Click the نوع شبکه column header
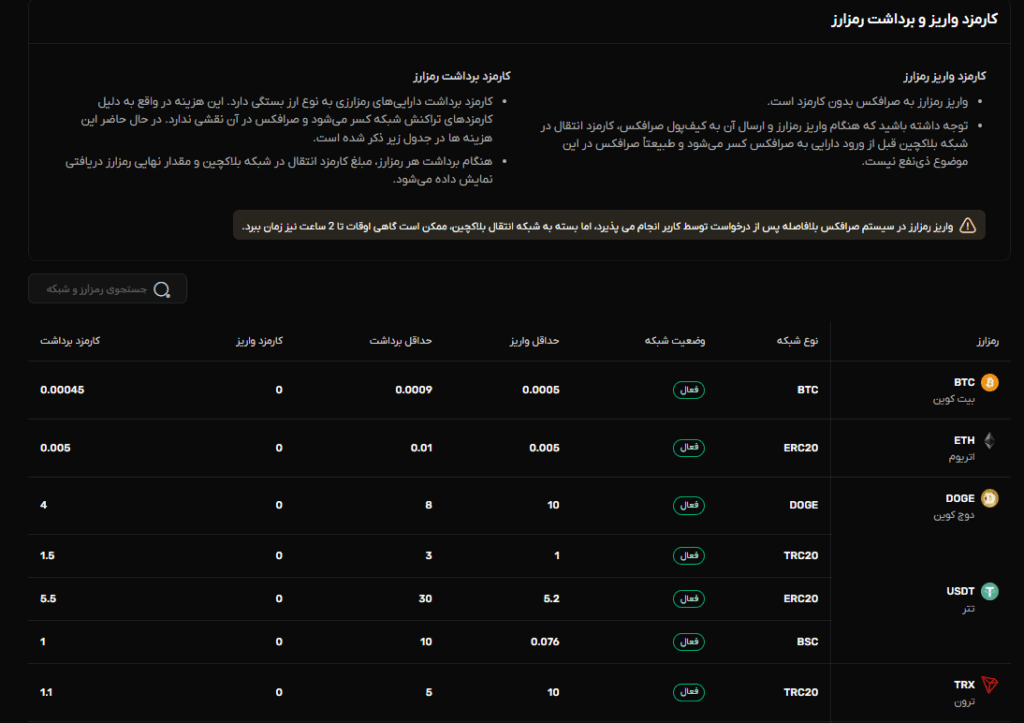Screen dimensions: 1024x723 pyautogui.click(x=797, y=341)
